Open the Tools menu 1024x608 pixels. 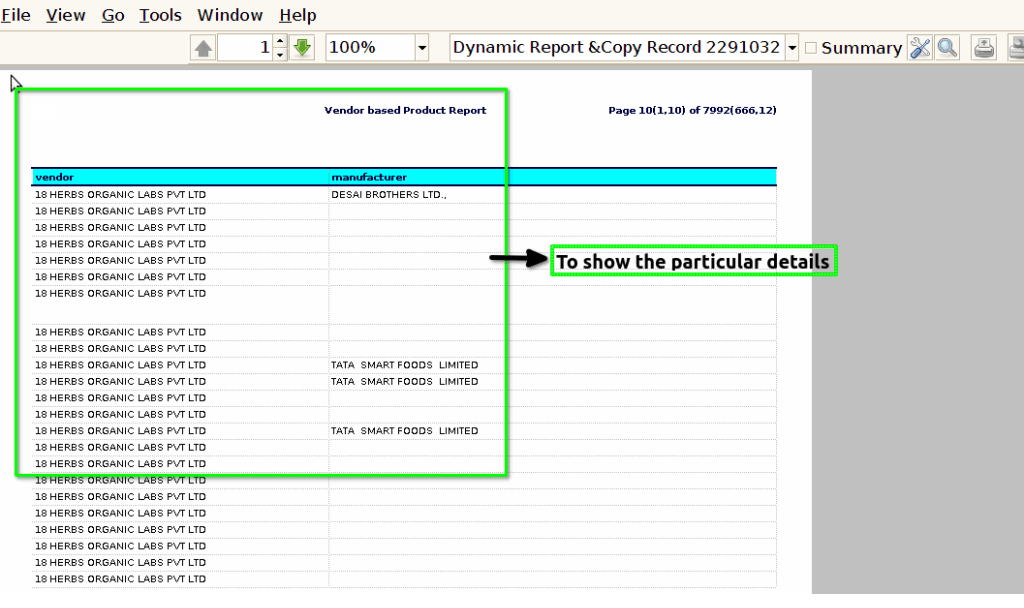pyautogui.click(x=160, y=15)
